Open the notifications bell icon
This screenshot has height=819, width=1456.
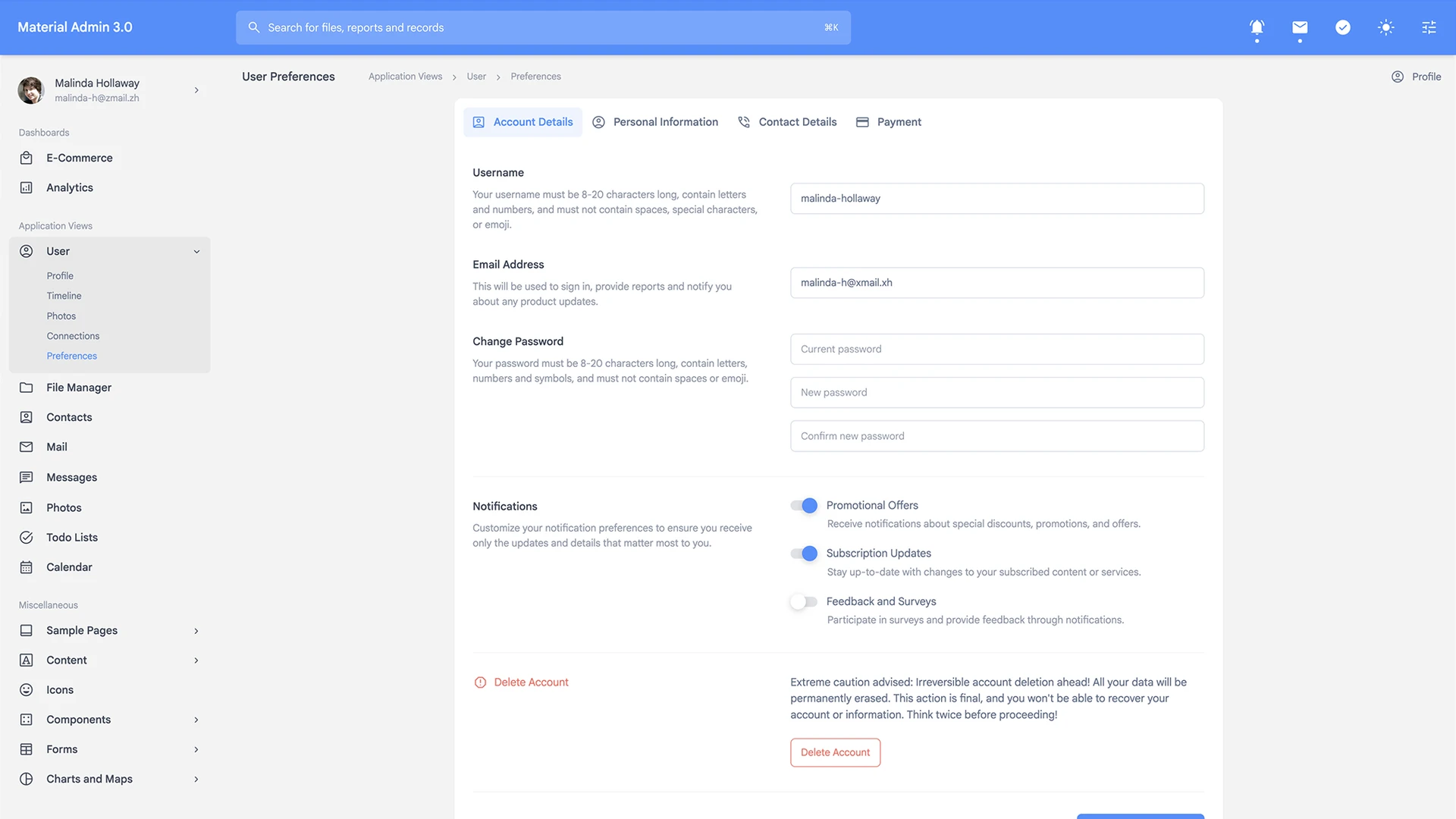(1257, 27)
